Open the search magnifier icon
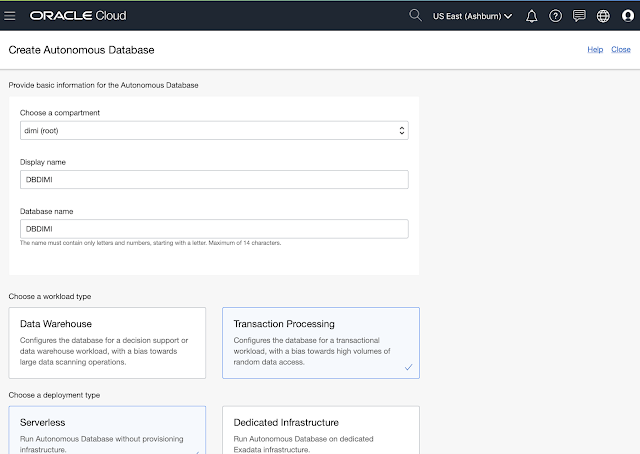The height and width of the screenshot is (454, 640). click(416, 16)
